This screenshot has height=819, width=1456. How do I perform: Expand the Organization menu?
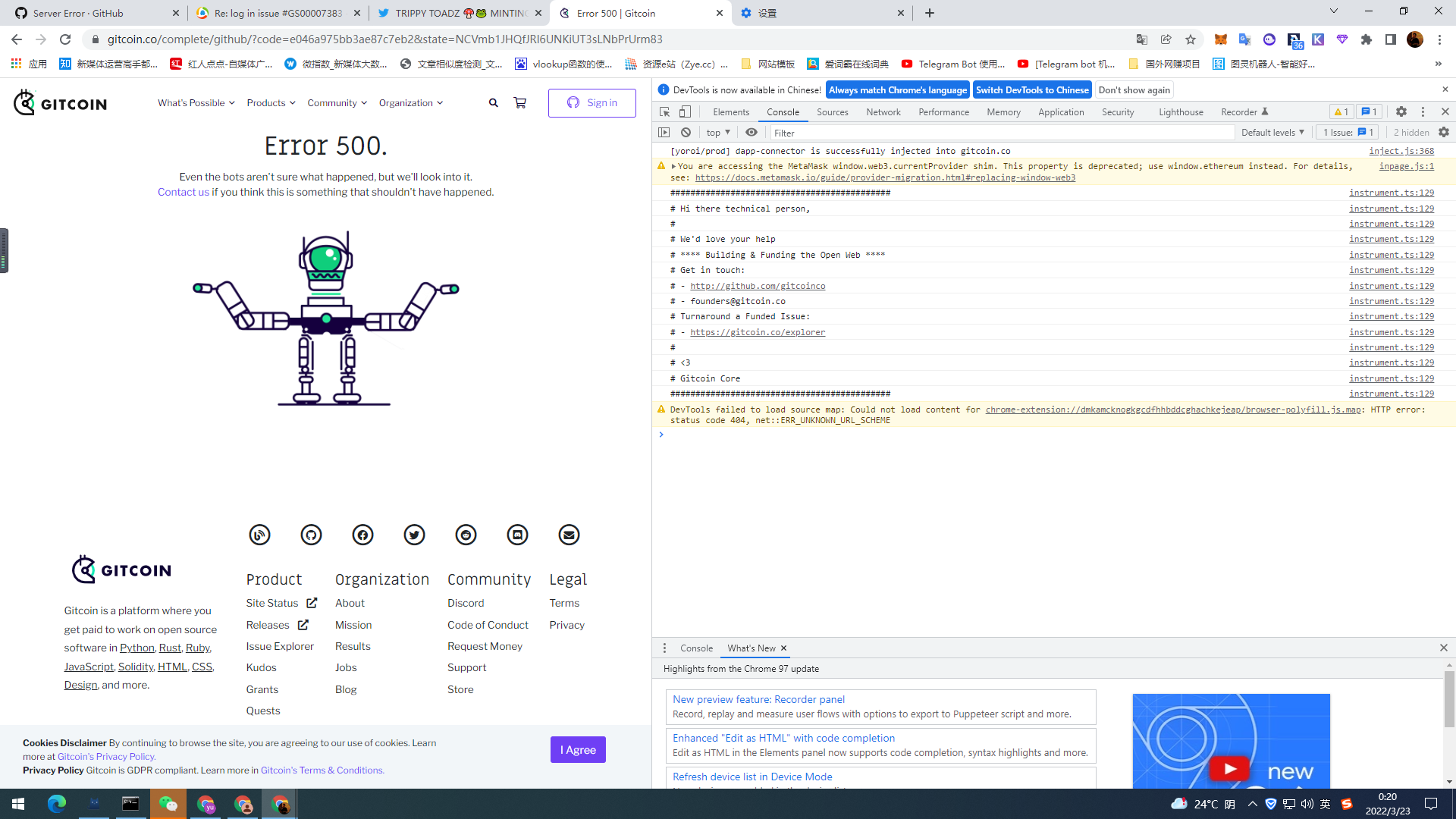coord(411,103)
